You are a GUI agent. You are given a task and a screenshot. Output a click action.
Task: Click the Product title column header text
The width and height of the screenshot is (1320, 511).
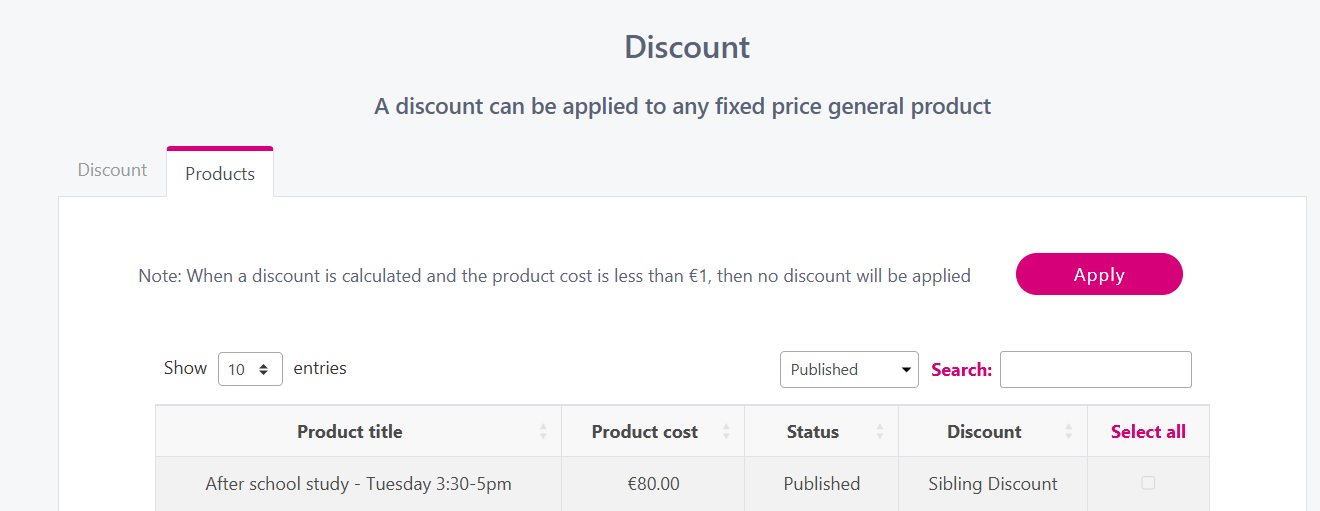click(349, 432)
